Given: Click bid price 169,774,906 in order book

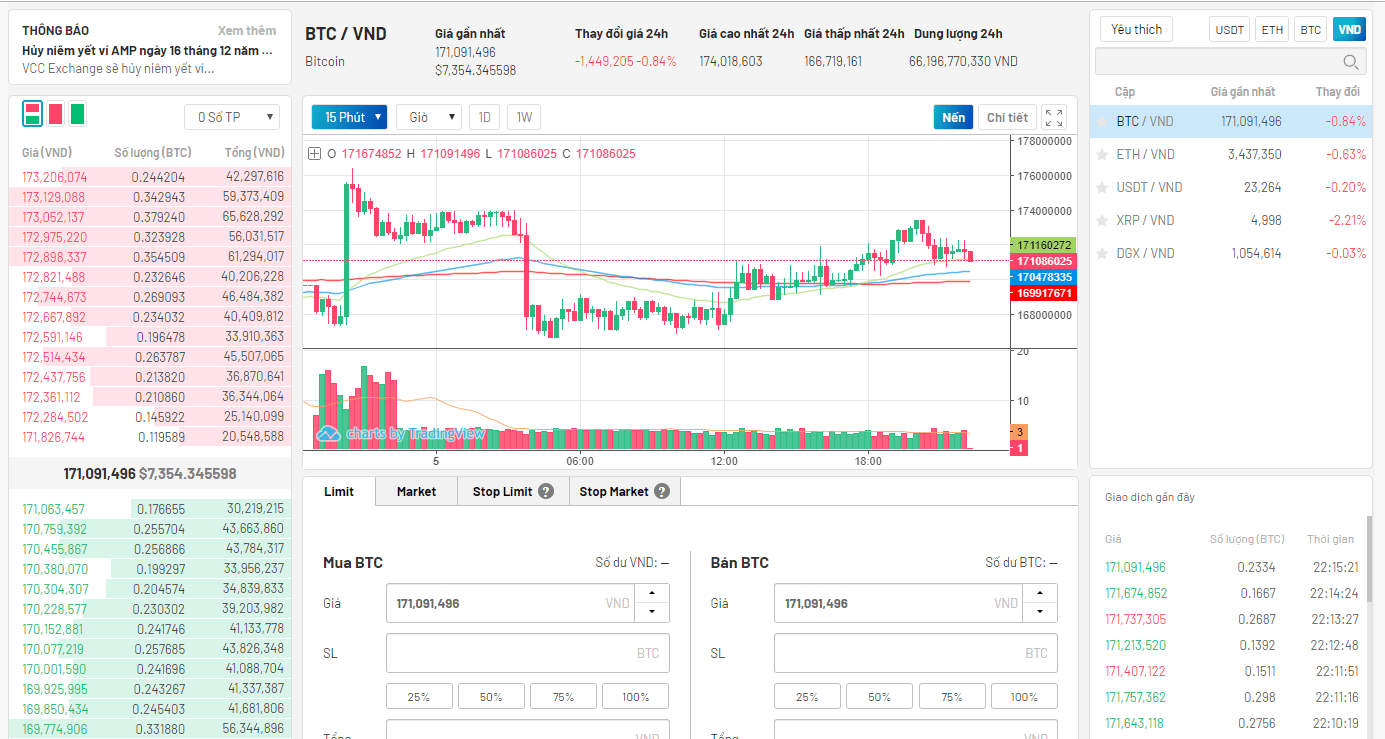Looking at the screenshot, I should pos(54,730).
